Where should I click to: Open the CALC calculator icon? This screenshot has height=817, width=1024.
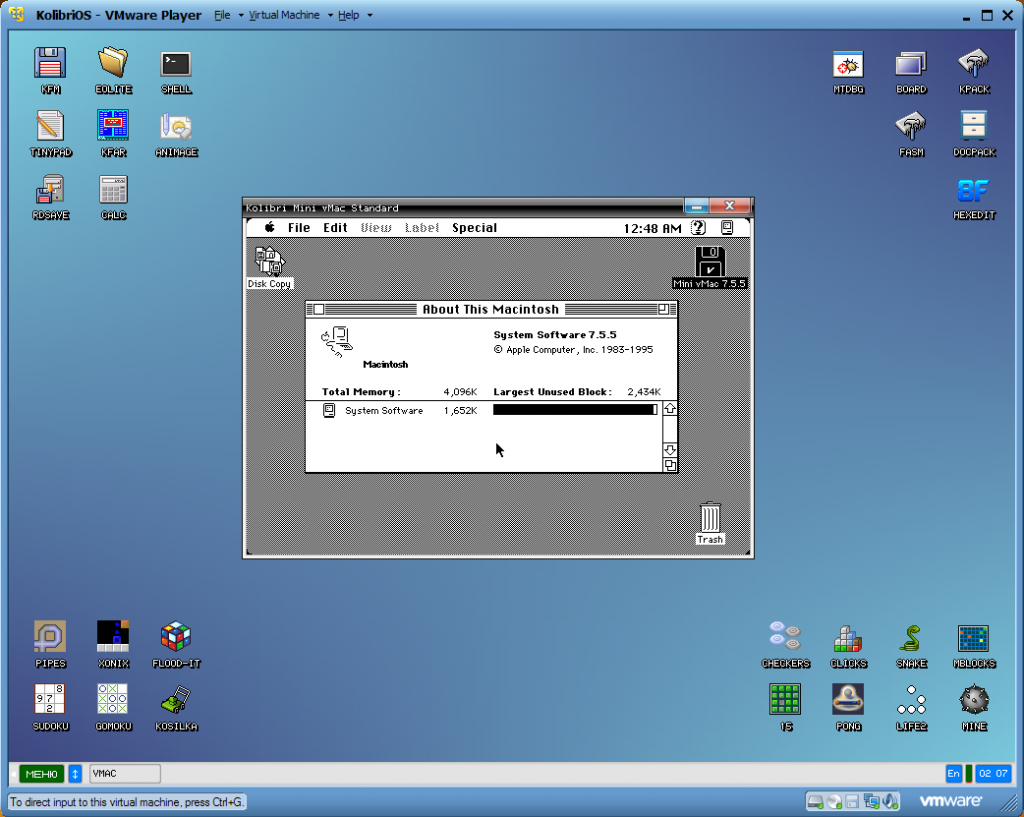[113, 190]
